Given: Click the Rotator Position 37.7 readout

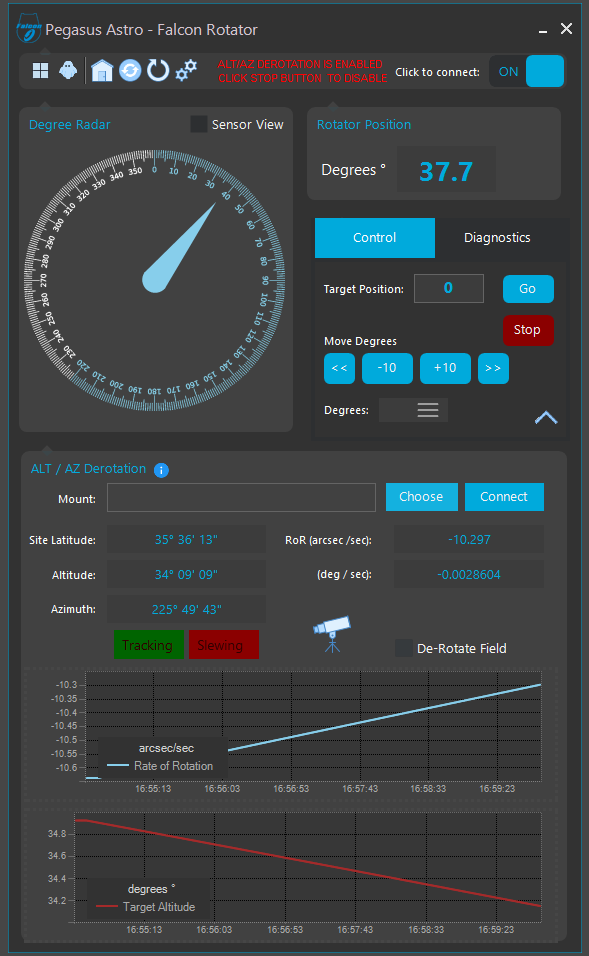Looking at the screenshot, I should pos(446,170).
